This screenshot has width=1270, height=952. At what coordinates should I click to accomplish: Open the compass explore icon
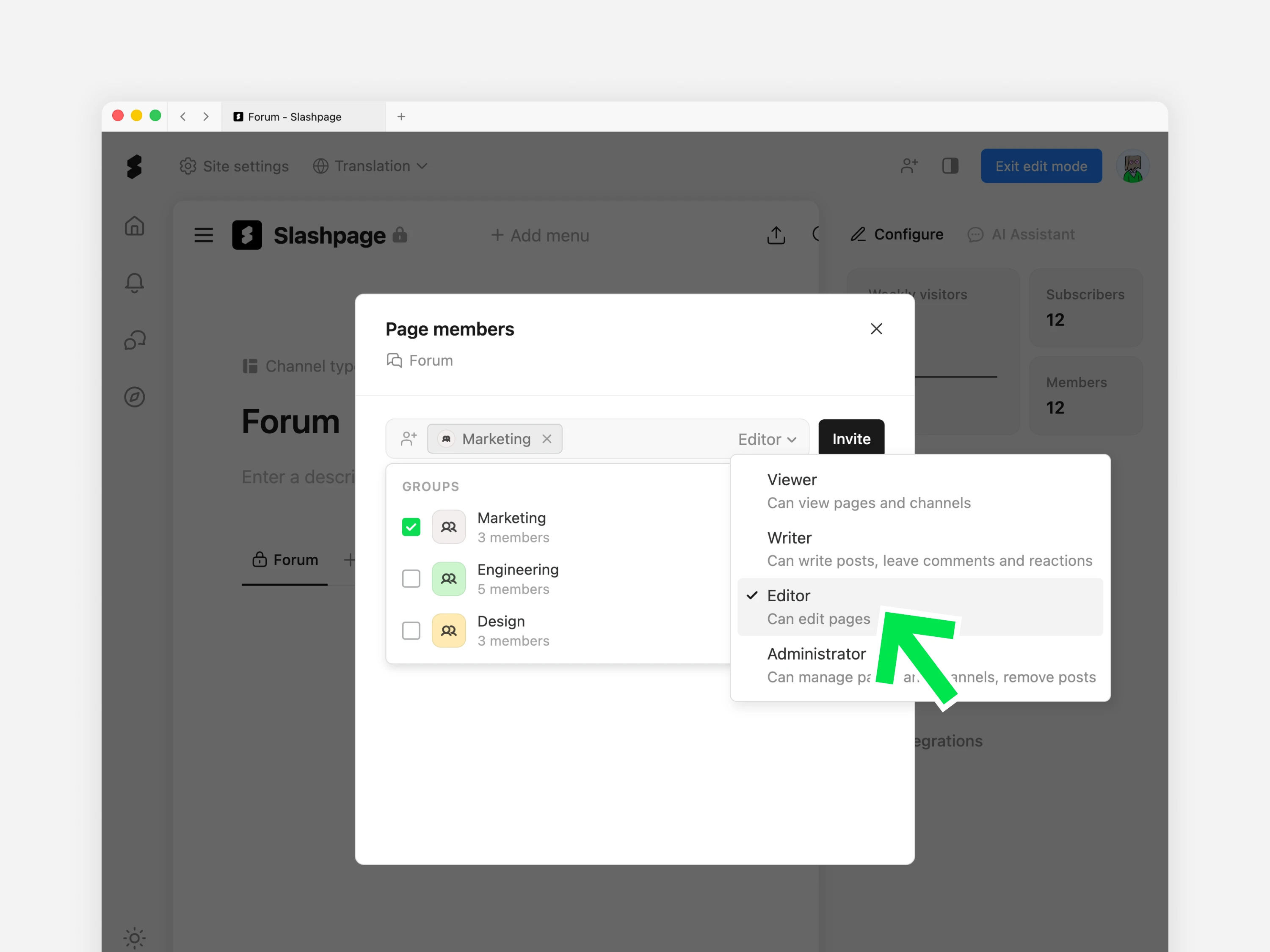[x=134, y=396]
